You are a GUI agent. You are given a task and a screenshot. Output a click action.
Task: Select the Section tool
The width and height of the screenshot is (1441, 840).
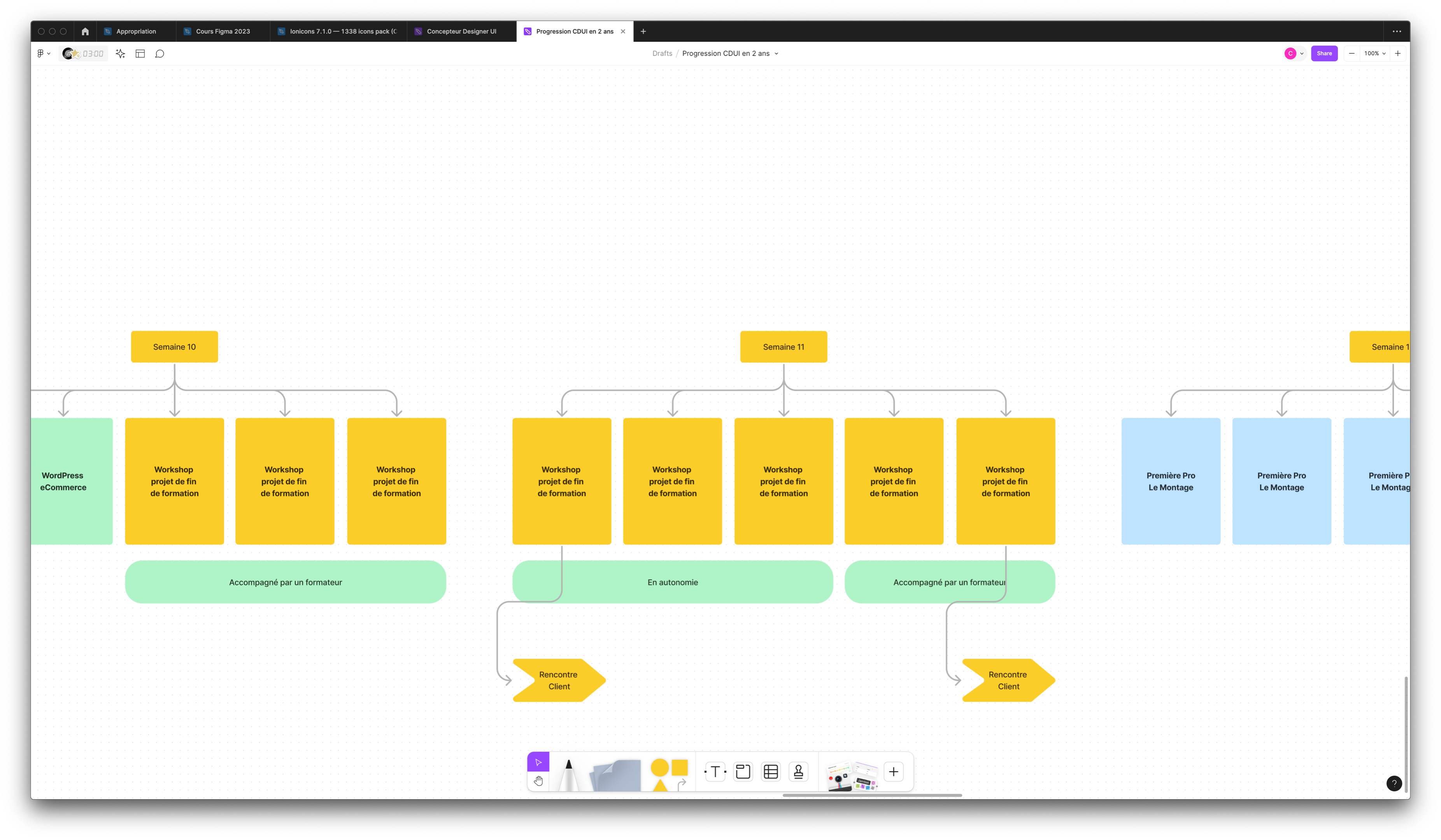click(x=743, y=772)
